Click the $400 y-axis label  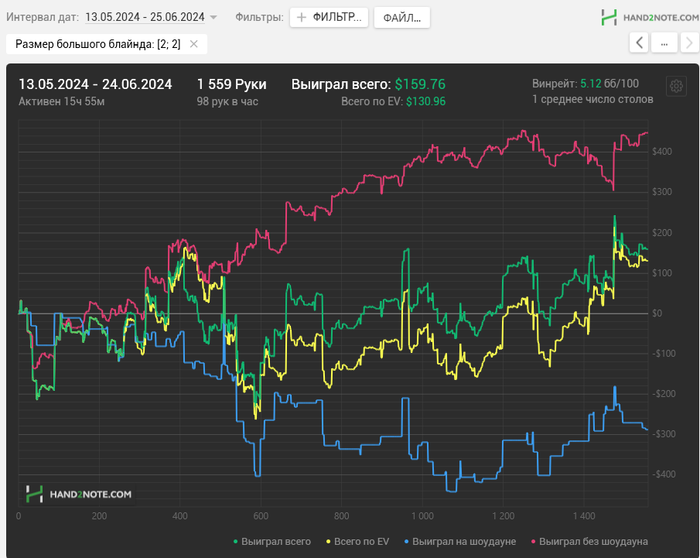[662, 151]
